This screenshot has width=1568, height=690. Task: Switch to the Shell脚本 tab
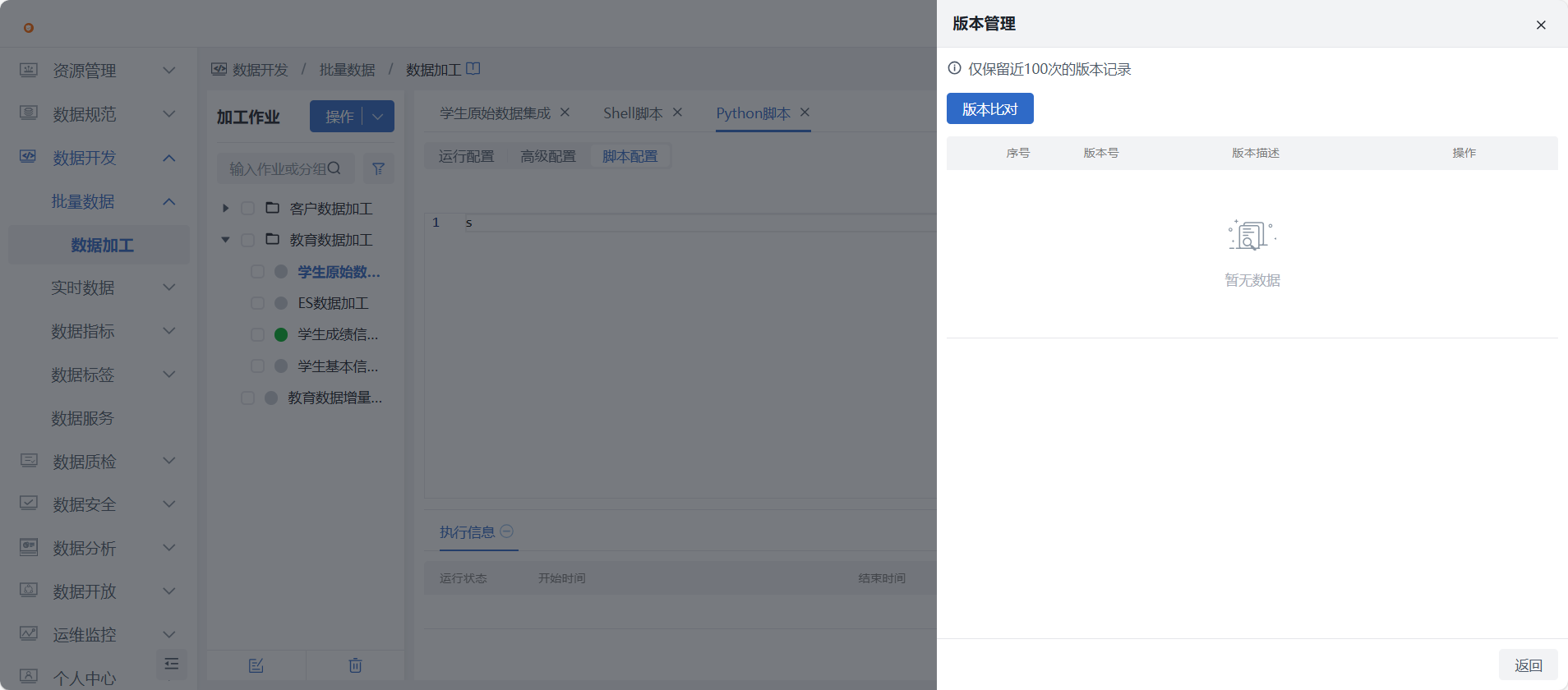633,113
